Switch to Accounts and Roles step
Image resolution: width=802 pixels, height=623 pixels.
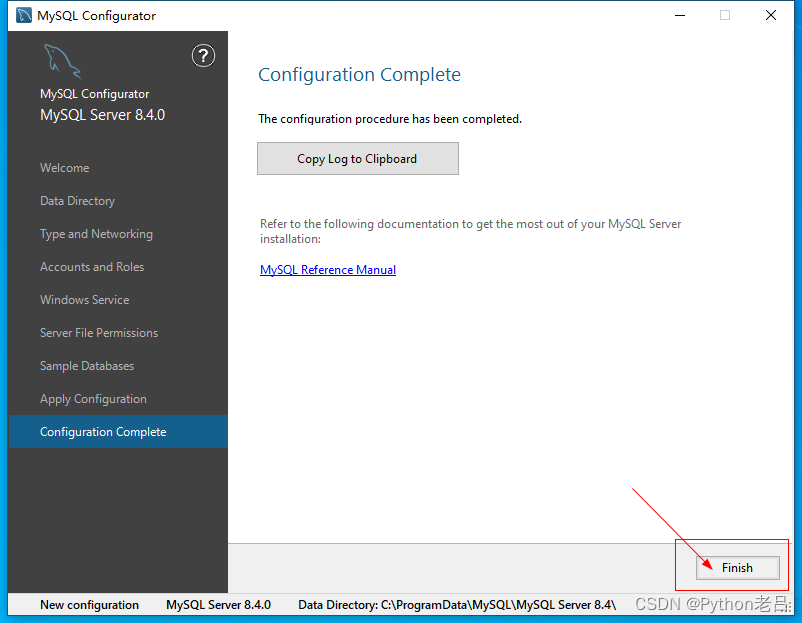tap(92, 267)
